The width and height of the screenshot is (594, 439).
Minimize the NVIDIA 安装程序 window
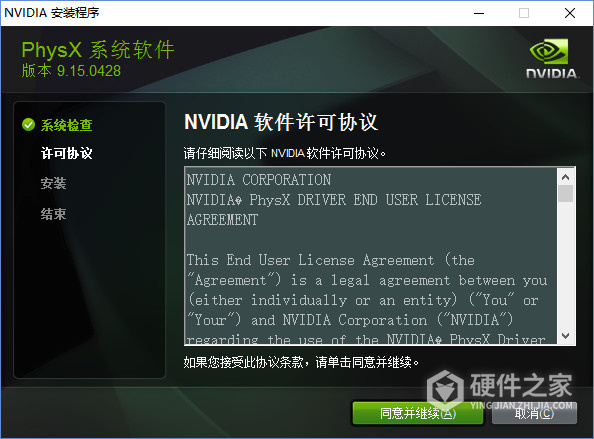(479, 13)
